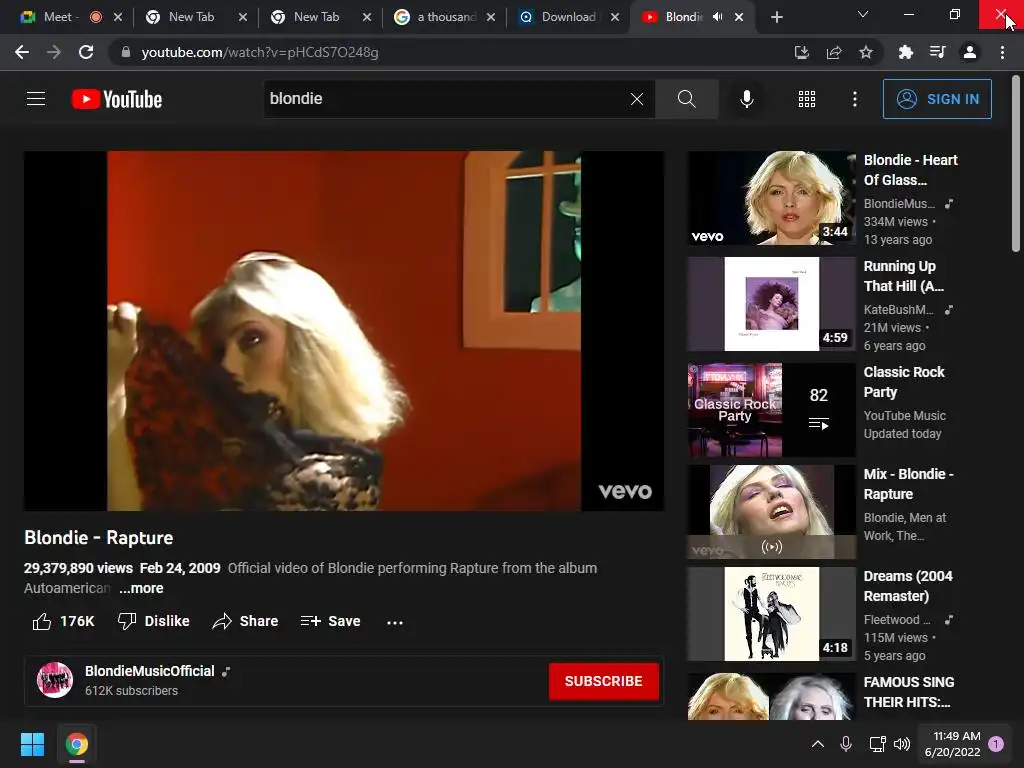1024x768 pixels.
Task: View site security lock info
Action: click(x=125, y=52)
